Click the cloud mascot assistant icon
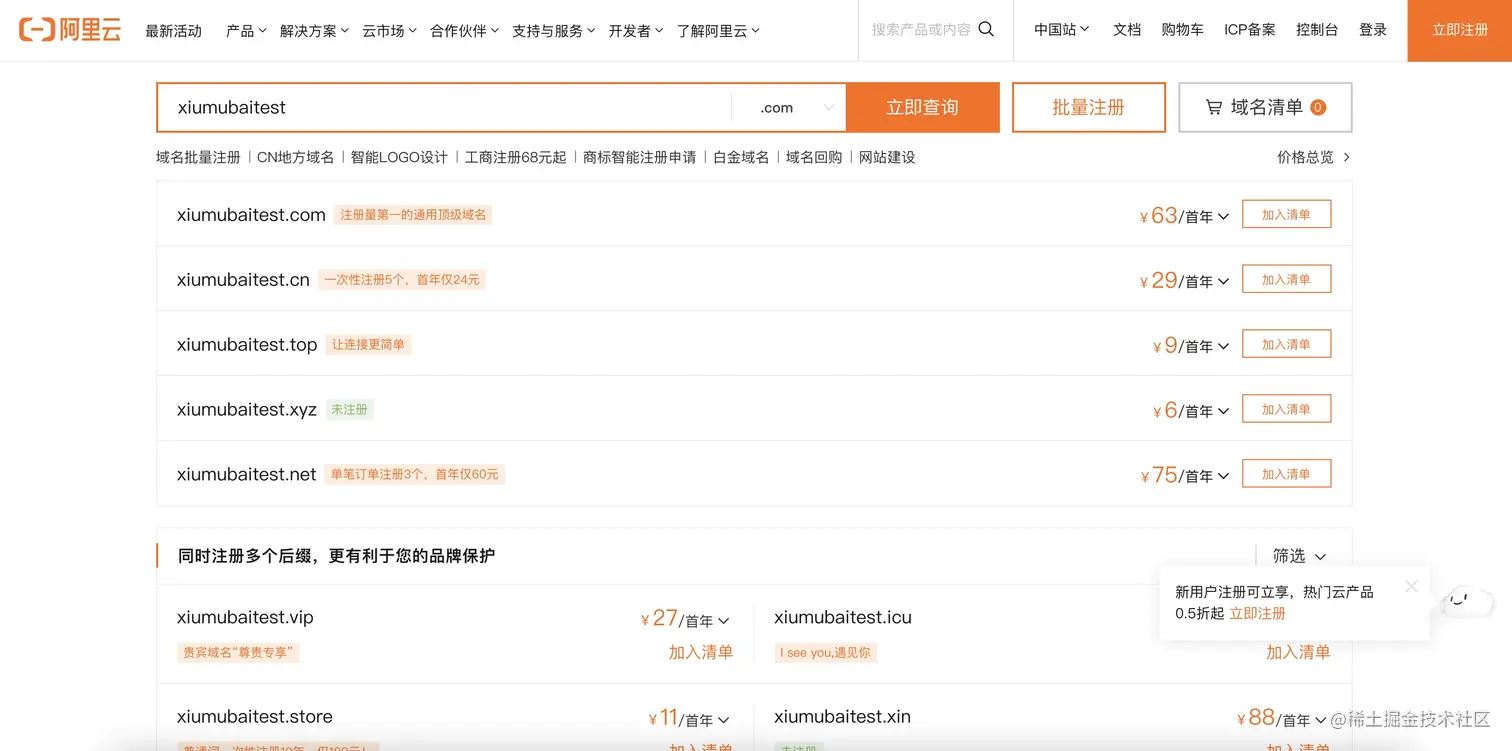Viewport: 1512px width, 751px height. click(1467, 602)
